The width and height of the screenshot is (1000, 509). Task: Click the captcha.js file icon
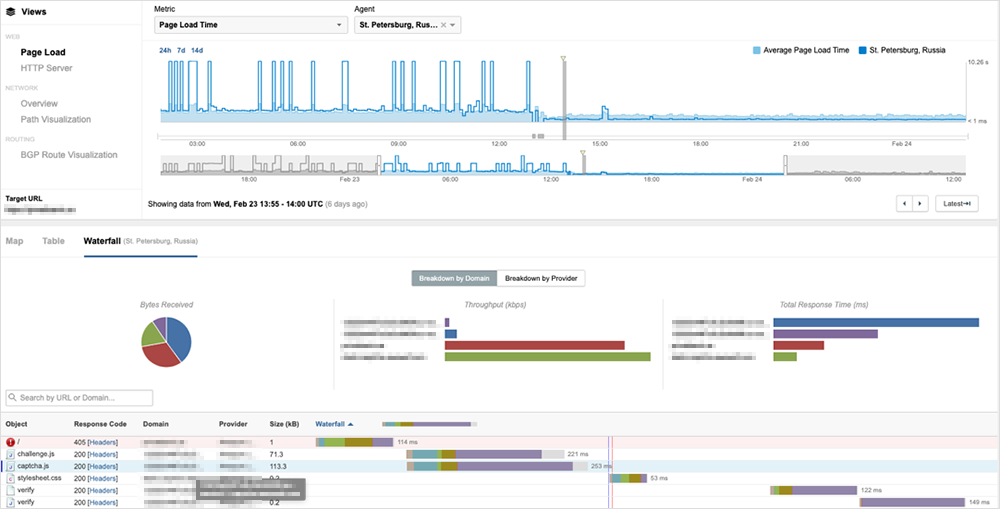pos(10,465)
